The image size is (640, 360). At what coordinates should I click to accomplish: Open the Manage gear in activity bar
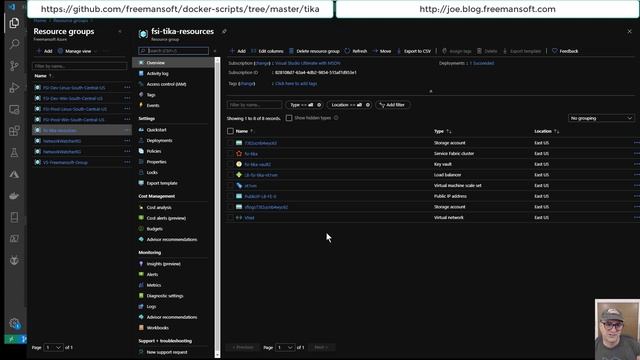click(14, 324)
